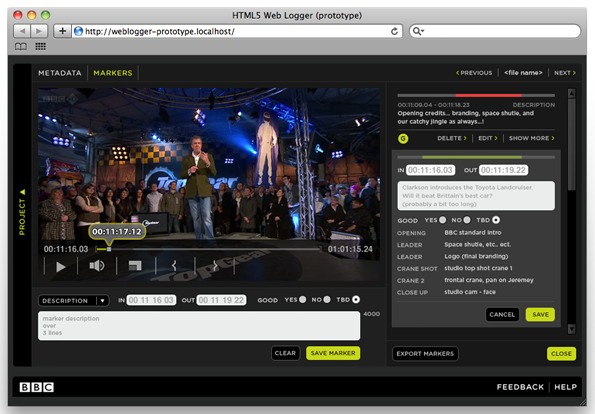Open the DESCRIPTION dropdown
This screenshot has height=414, width=595.
pyautogui.click(x=74, y=301)
